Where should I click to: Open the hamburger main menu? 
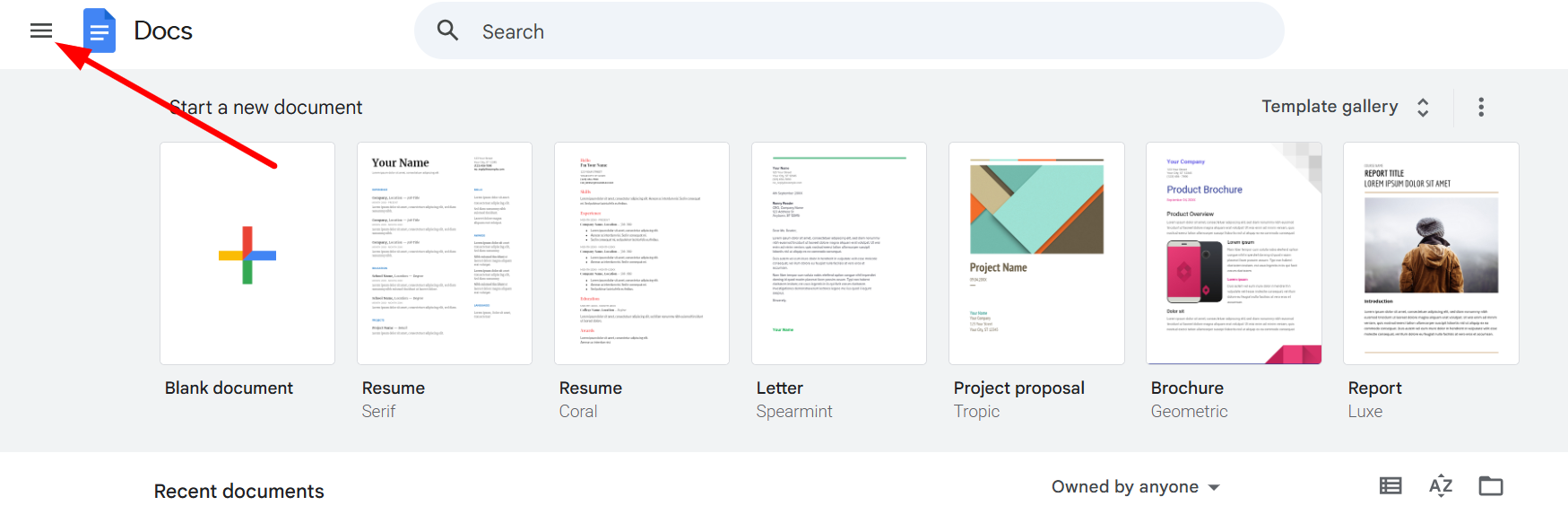(41, 31)
